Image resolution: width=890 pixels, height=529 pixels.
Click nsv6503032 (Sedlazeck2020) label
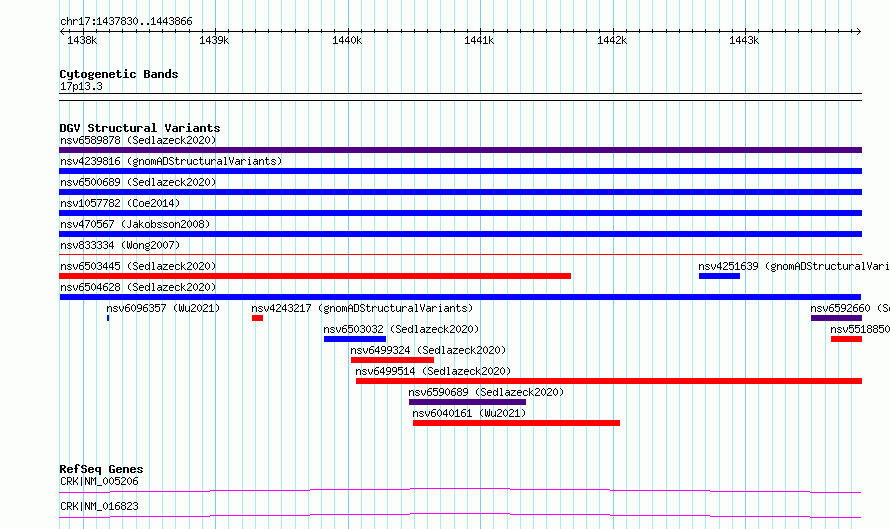401,329
